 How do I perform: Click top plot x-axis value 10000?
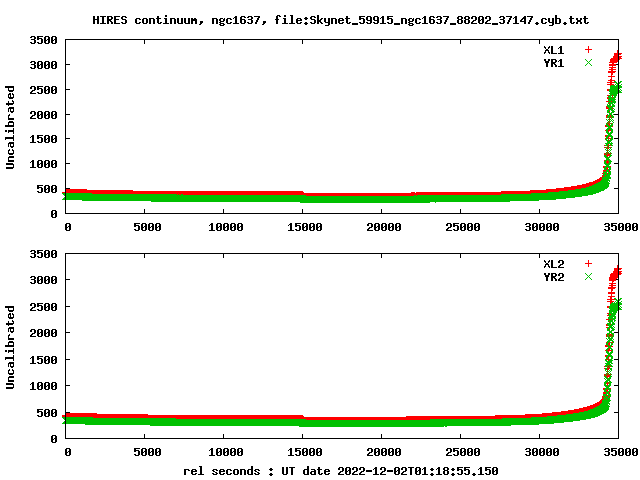coord(226,227)
